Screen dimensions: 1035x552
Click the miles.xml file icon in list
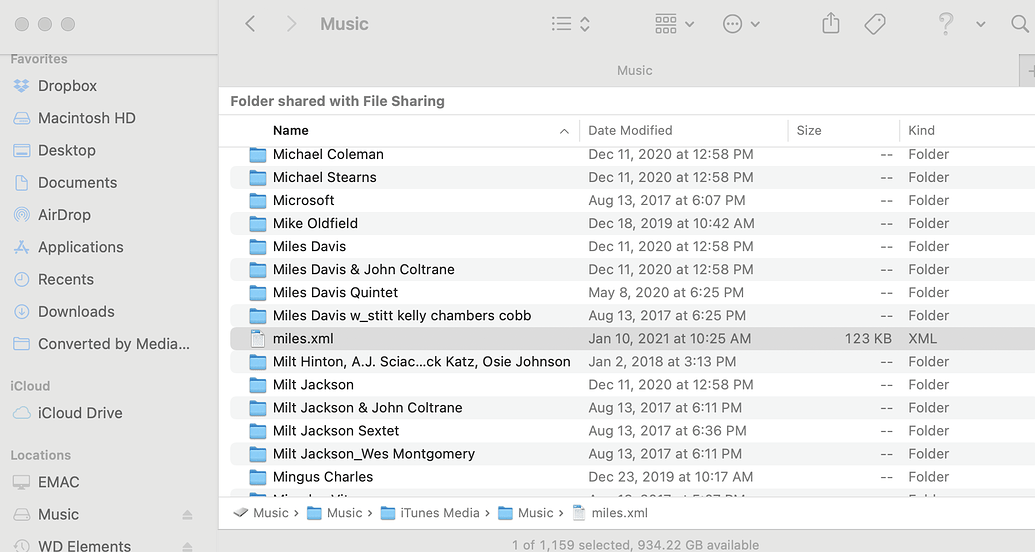click(257, 339)
